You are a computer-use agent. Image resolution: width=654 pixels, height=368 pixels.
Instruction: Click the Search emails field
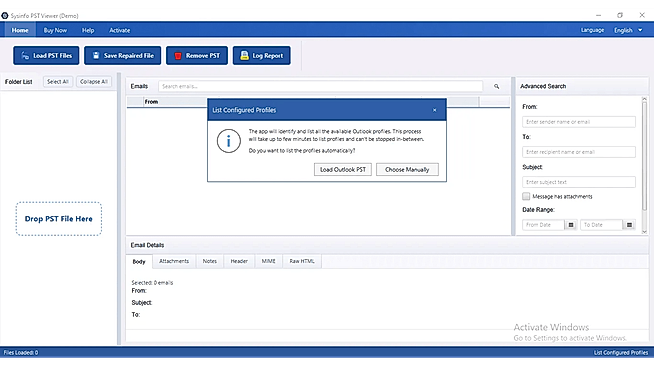(320, 86)
